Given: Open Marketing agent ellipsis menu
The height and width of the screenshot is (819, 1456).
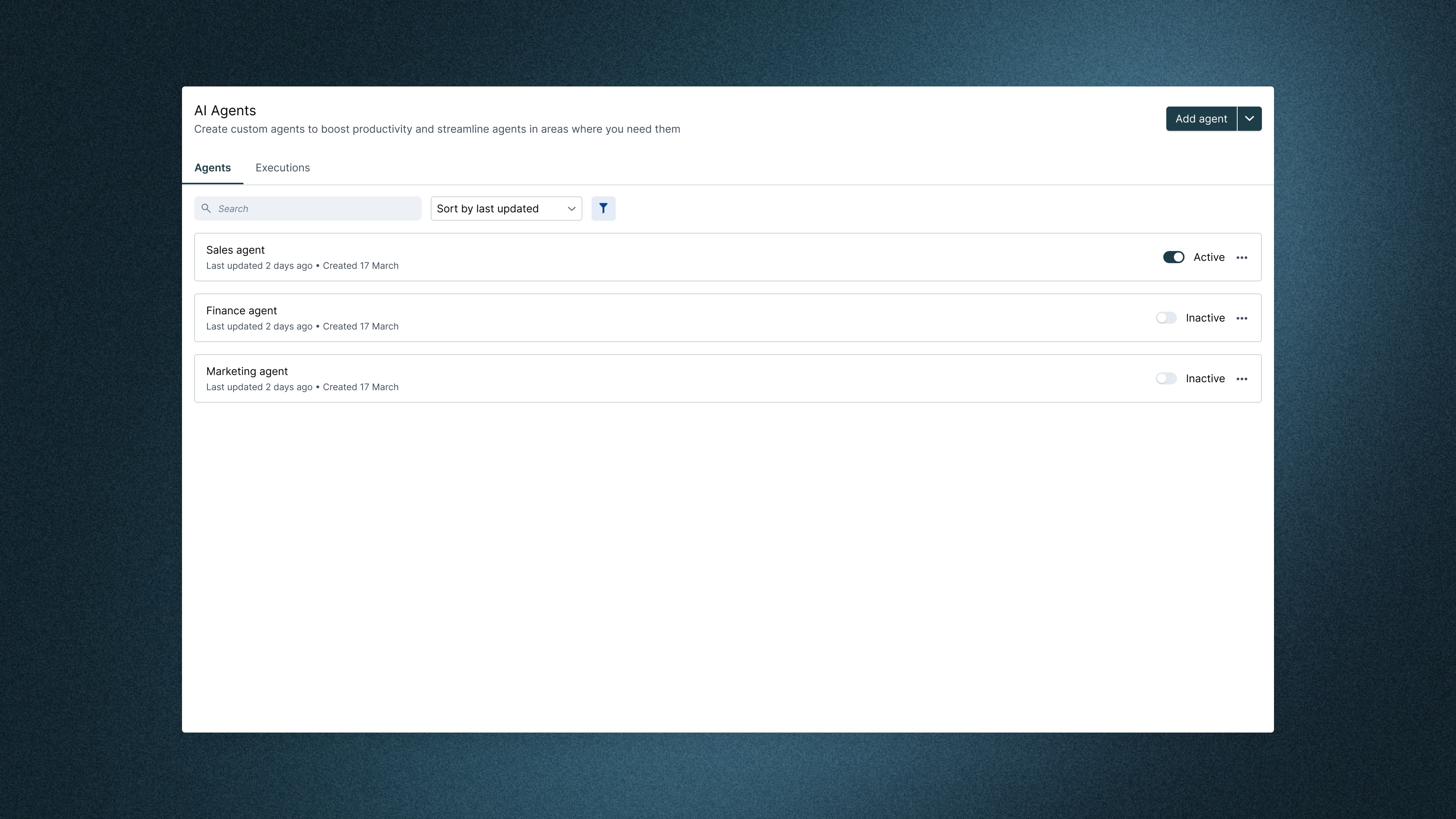Looking at the screenshot, I should (x=1241, y=379).
